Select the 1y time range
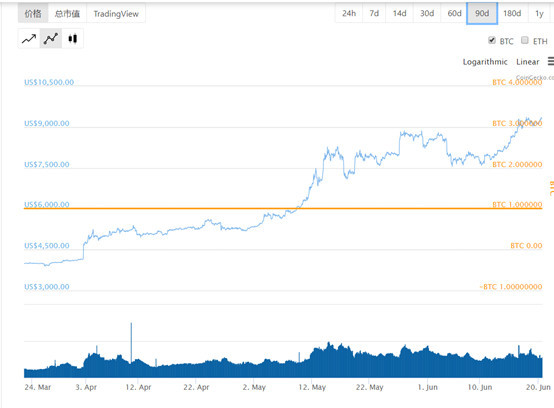554x408 pixels. [x=539, y=13]
